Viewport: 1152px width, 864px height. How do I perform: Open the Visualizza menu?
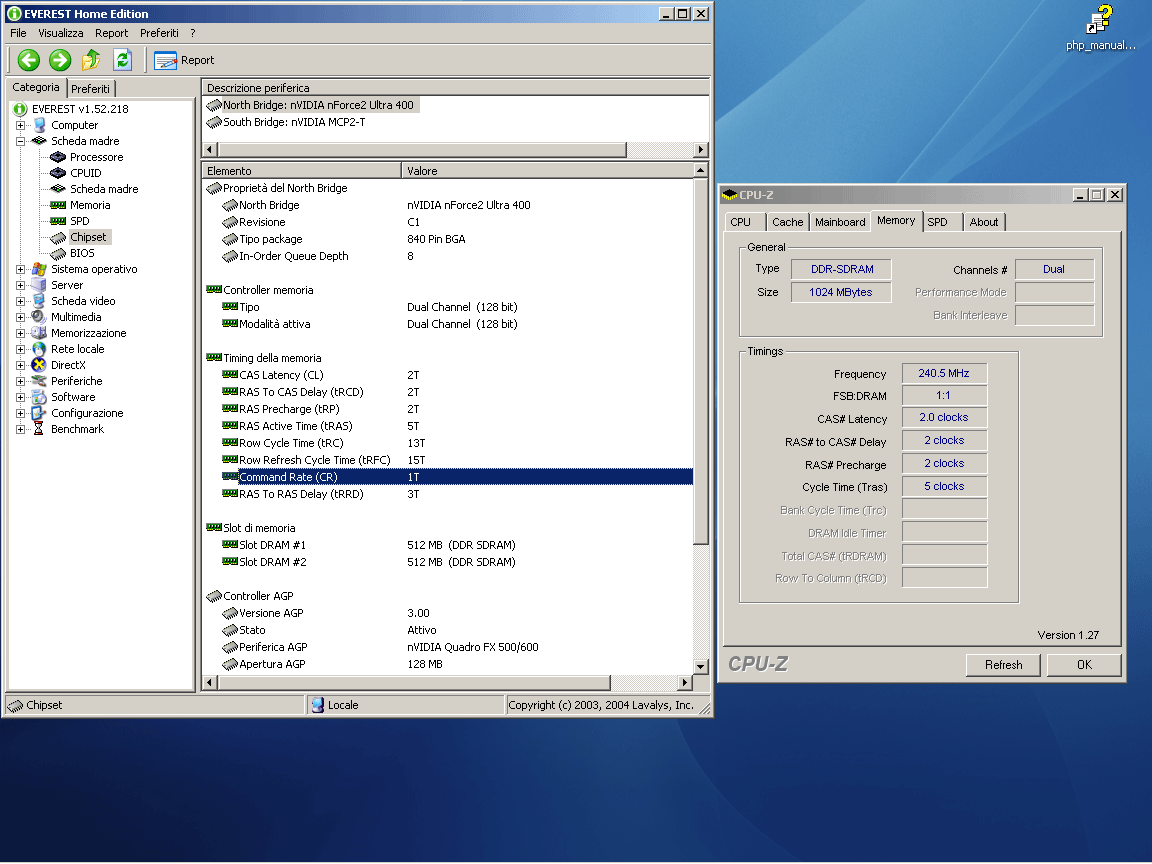(60, 33)
